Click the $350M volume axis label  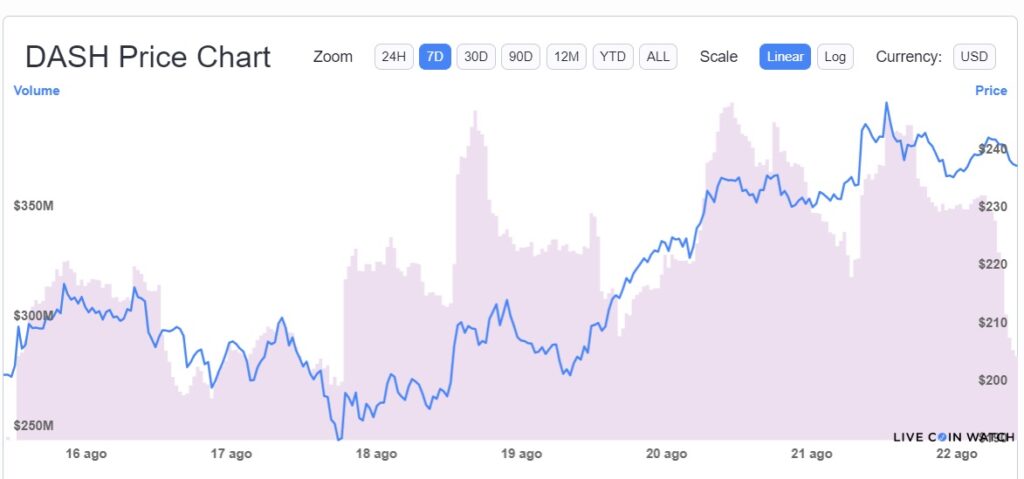click(x=33, y=205)
